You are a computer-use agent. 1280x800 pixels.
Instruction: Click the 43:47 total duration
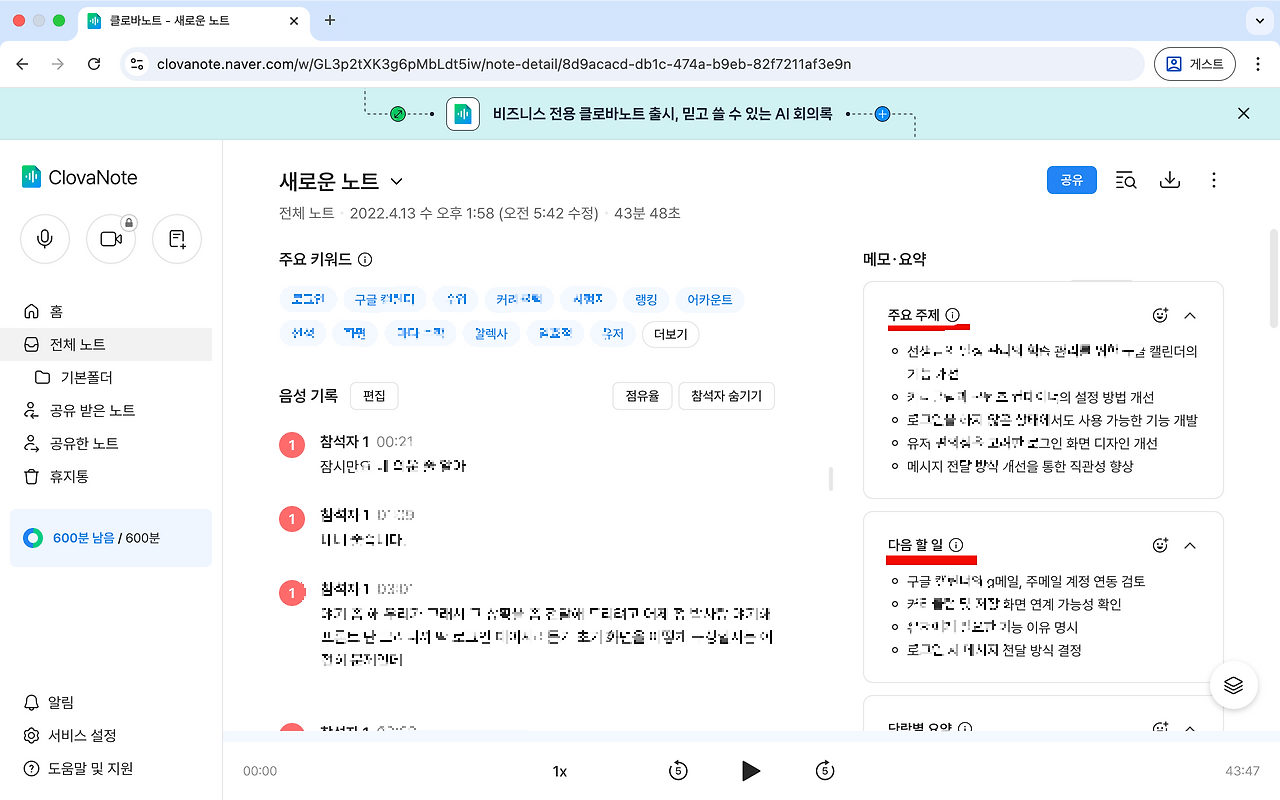(1242, 771)
